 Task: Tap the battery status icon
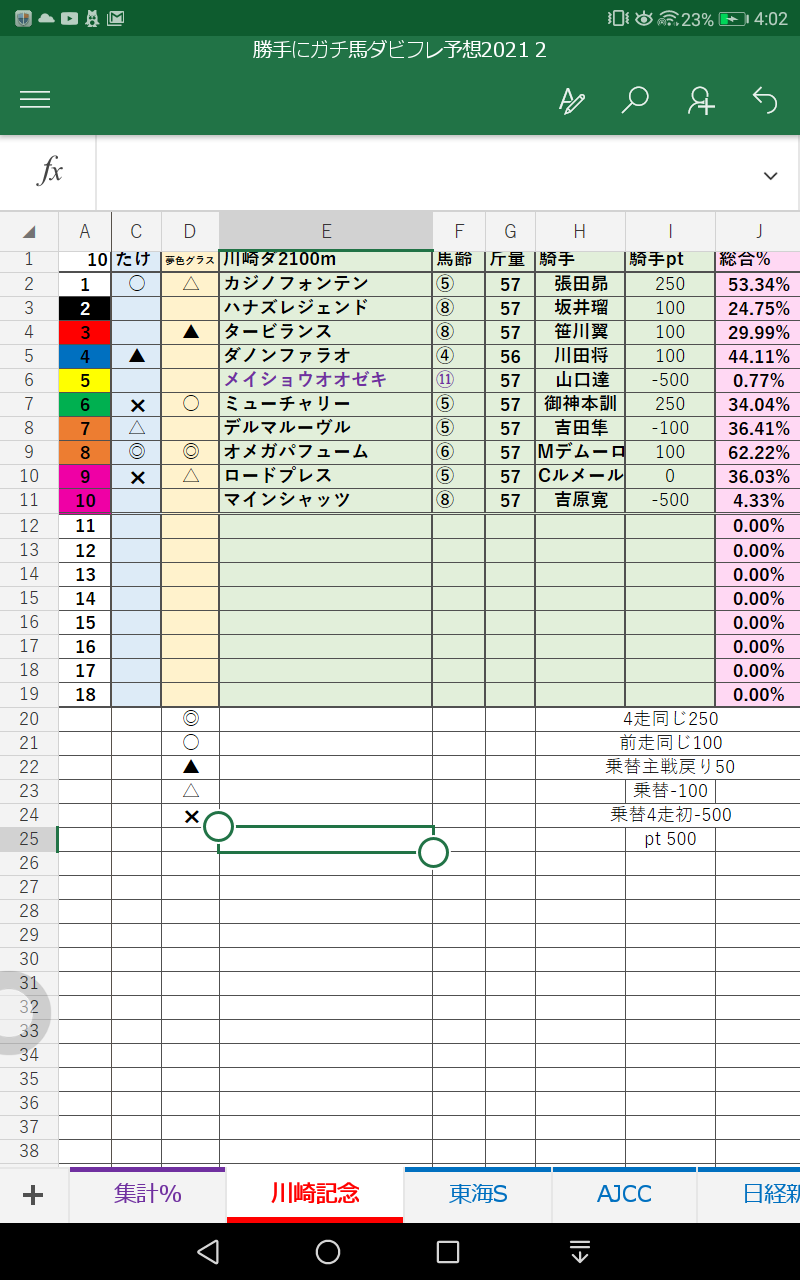pos(733,18)
